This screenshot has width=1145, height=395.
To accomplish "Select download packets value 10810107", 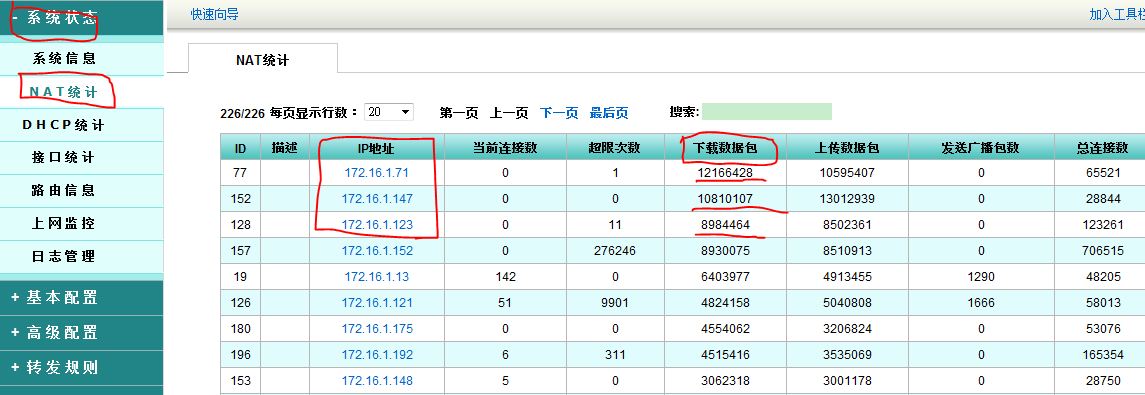I will [724, 199].
